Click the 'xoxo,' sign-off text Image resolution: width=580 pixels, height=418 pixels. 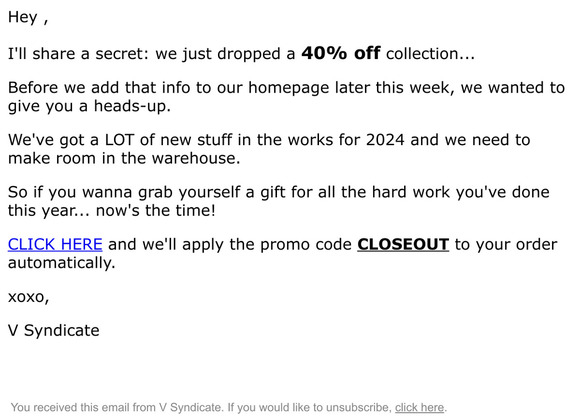click(28, 297)
